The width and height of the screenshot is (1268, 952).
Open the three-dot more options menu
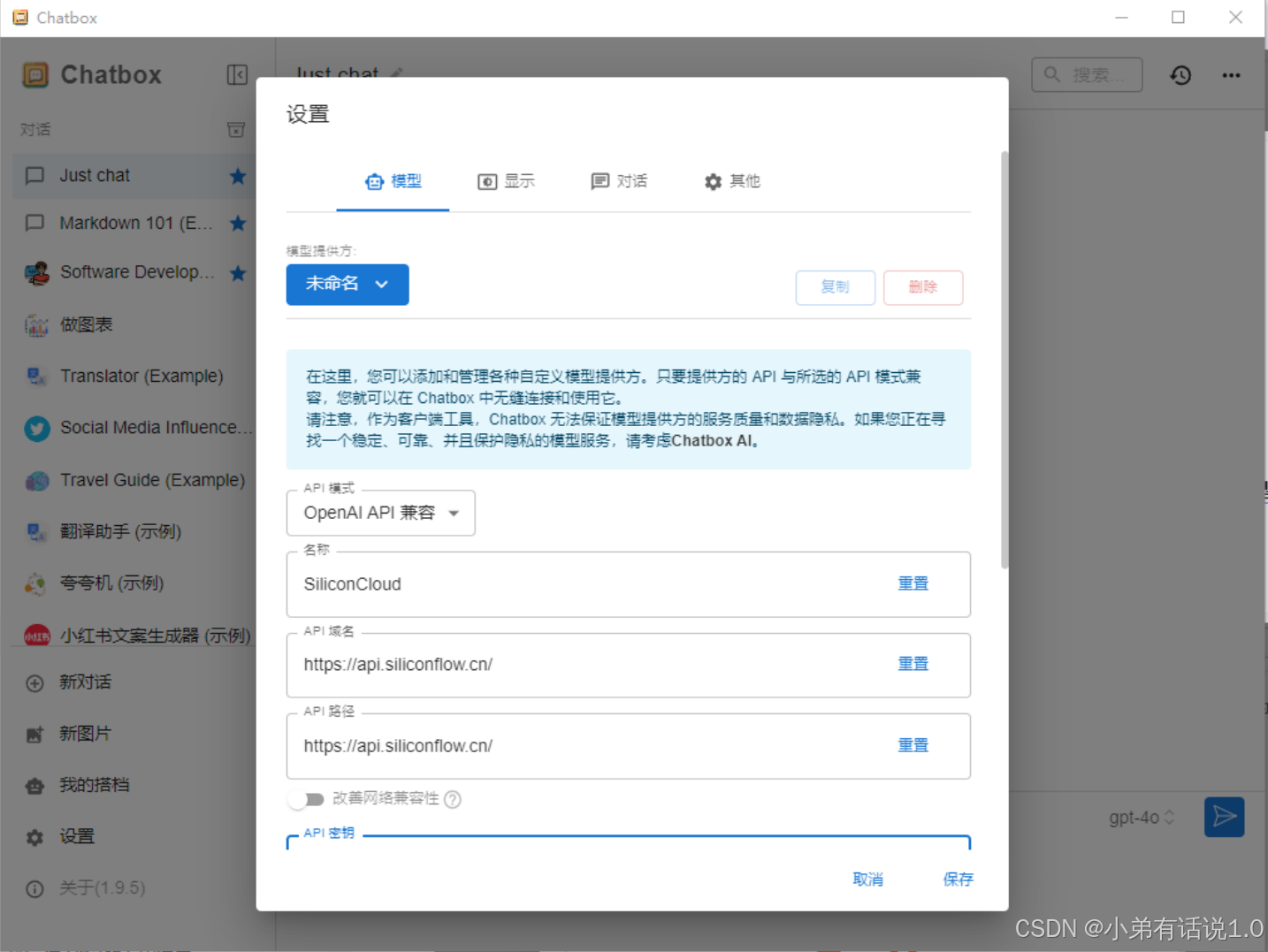(x=1231, y=75)
